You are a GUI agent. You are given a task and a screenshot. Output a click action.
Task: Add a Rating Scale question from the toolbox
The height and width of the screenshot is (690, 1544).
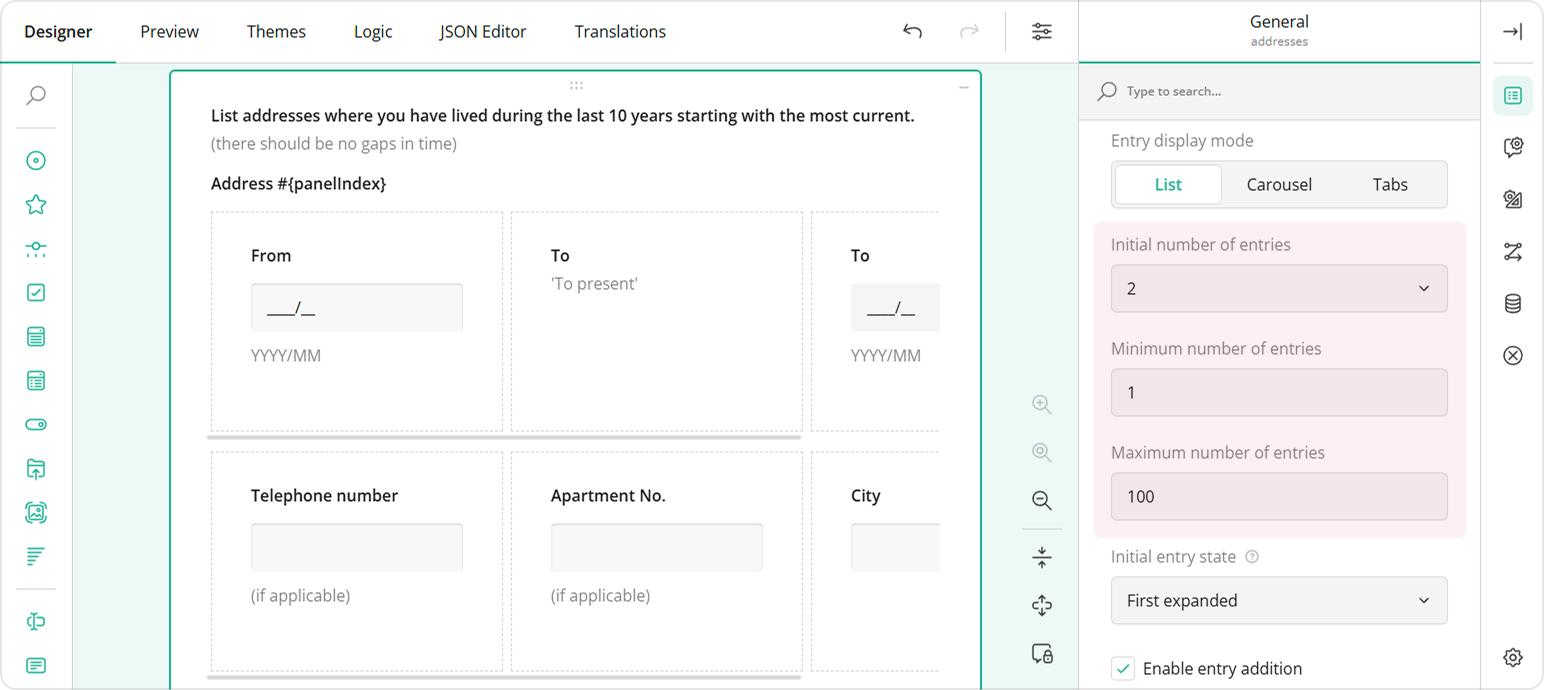pos(36,204)
